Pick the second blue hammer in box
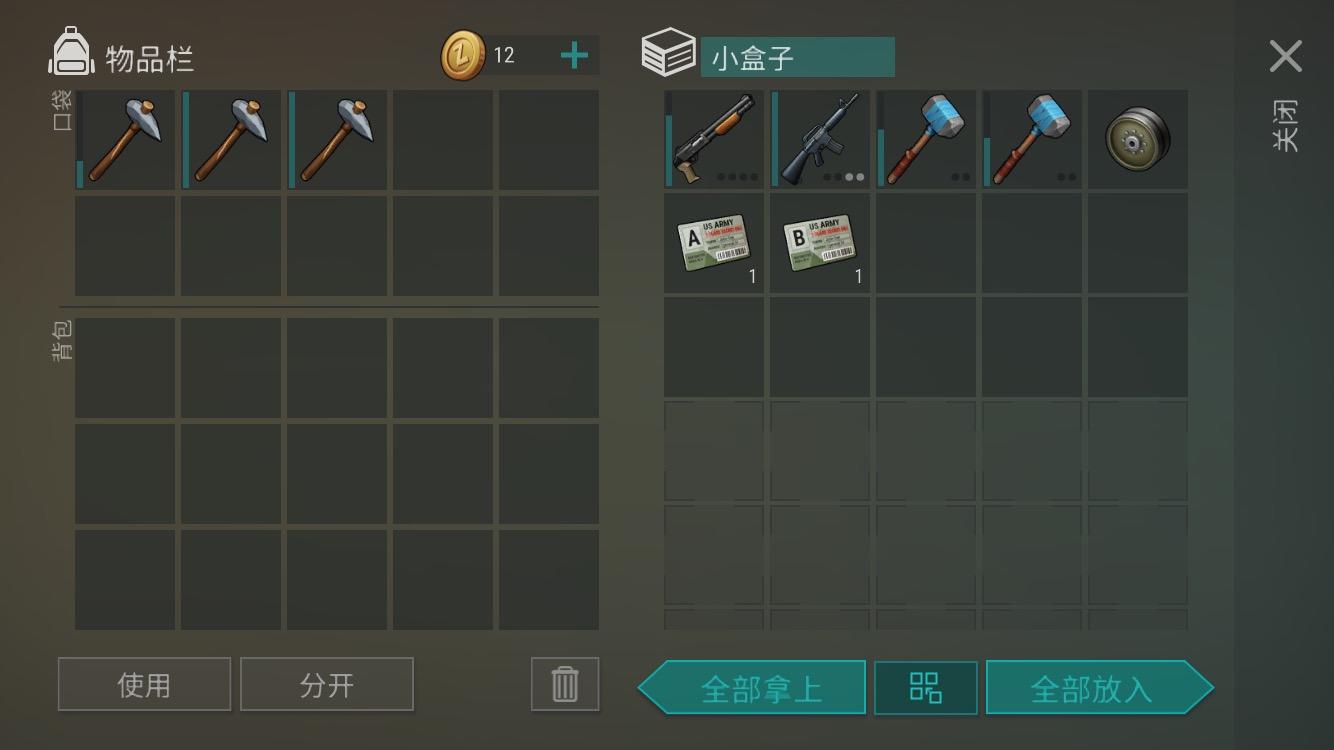The height and width of the screenshot is (750, 1334). pos(1032,139)
